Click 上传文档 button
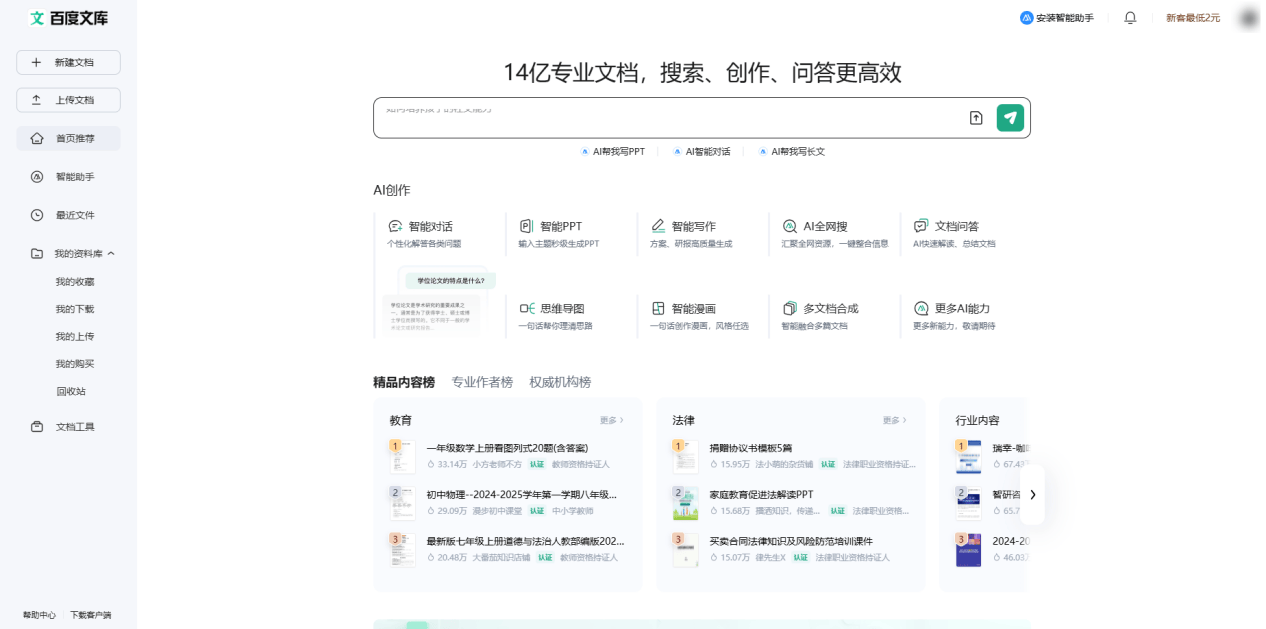This screenshot has height=629, width=1266. [x=68, y=100]
